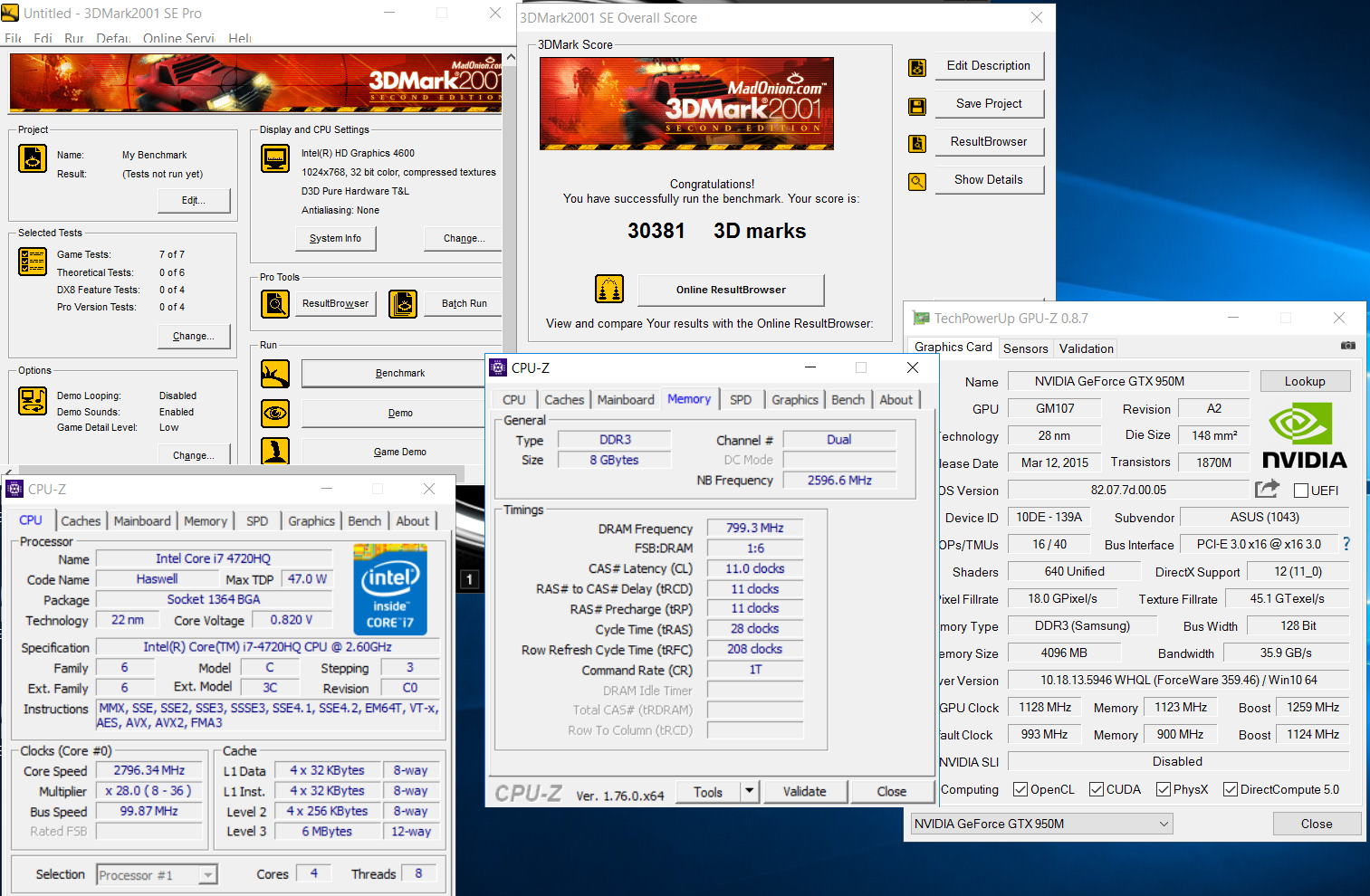Image resolution: width=1370 pixels, height=896 pixels.
Task: Click the Bus Interface question mark icon
Action: pos(1346,544)
